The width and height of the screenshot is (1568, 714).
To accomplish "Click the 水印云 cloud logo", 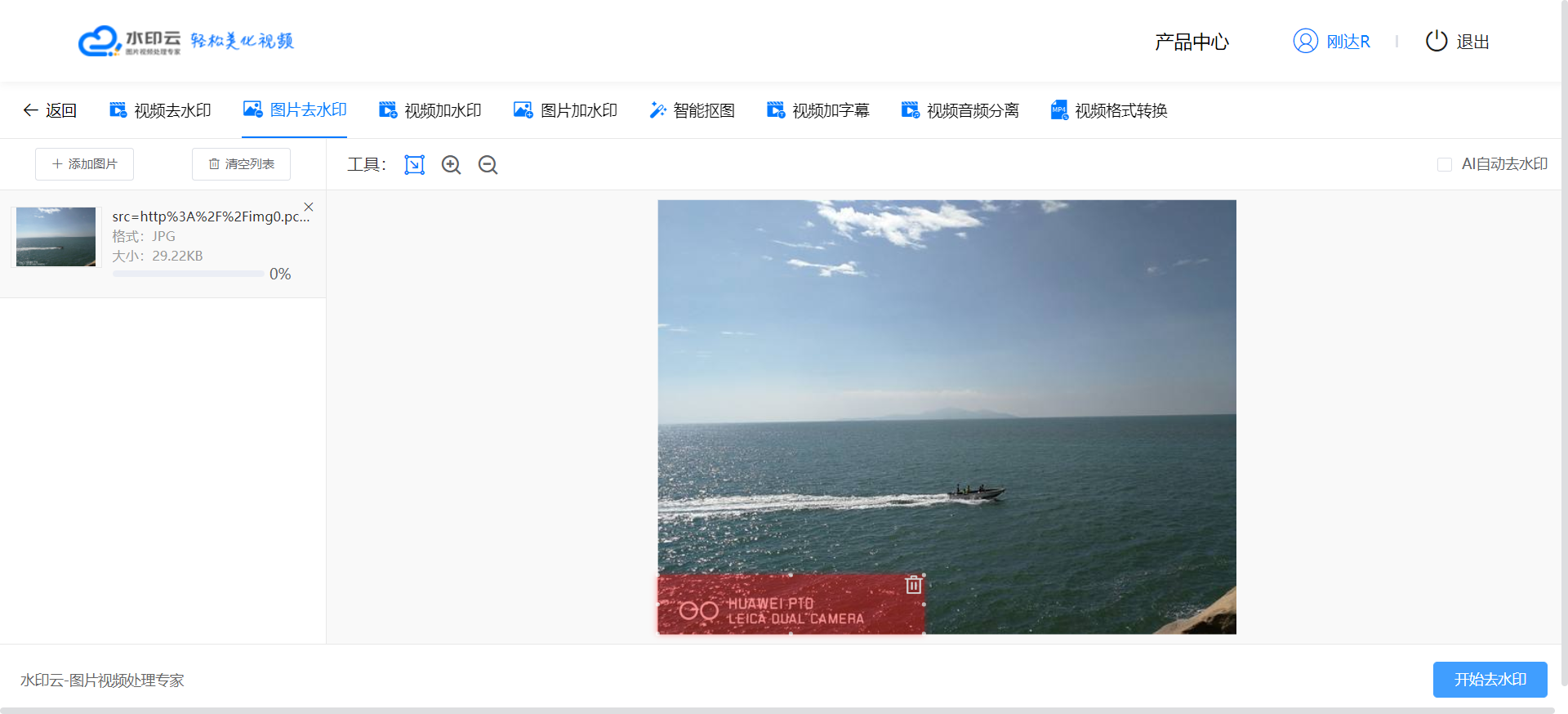I will [100, 41].
